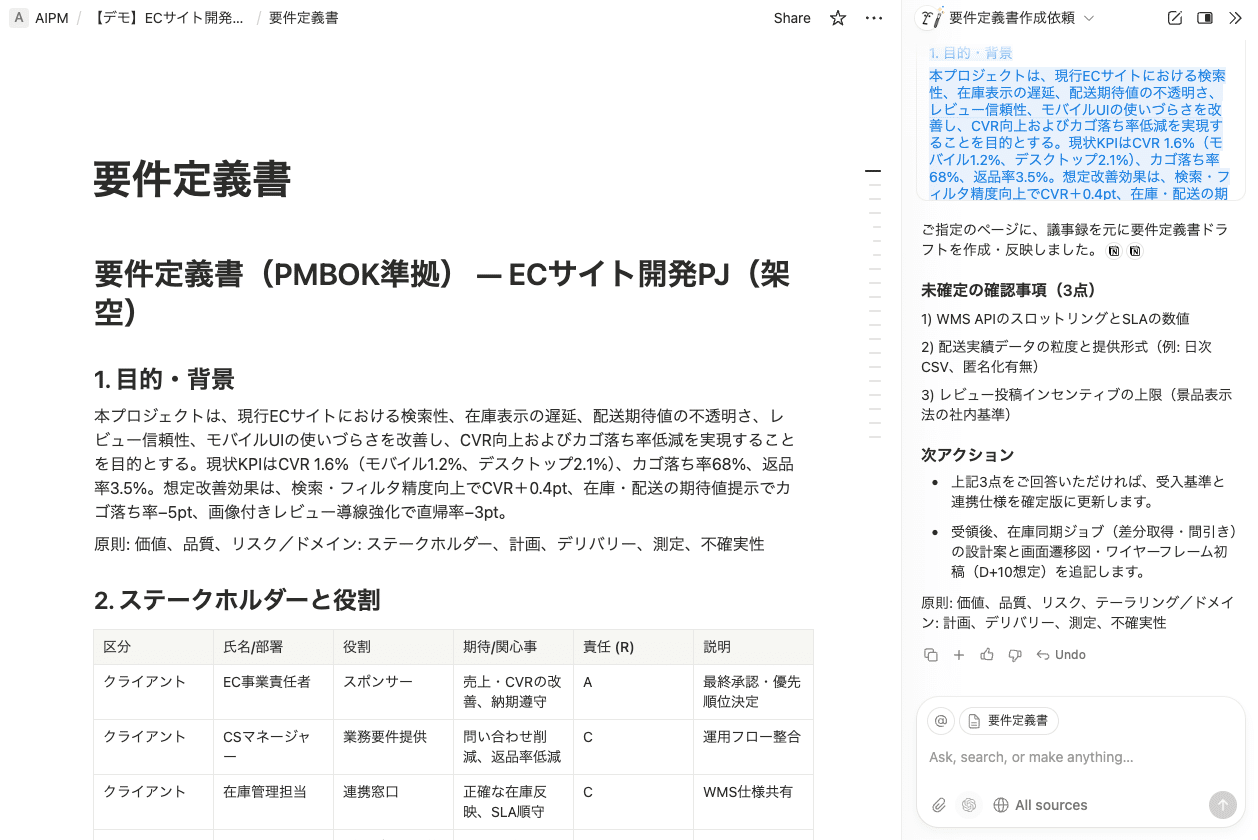
Task: Undo the AI changes
Action: coord(1061,655)
